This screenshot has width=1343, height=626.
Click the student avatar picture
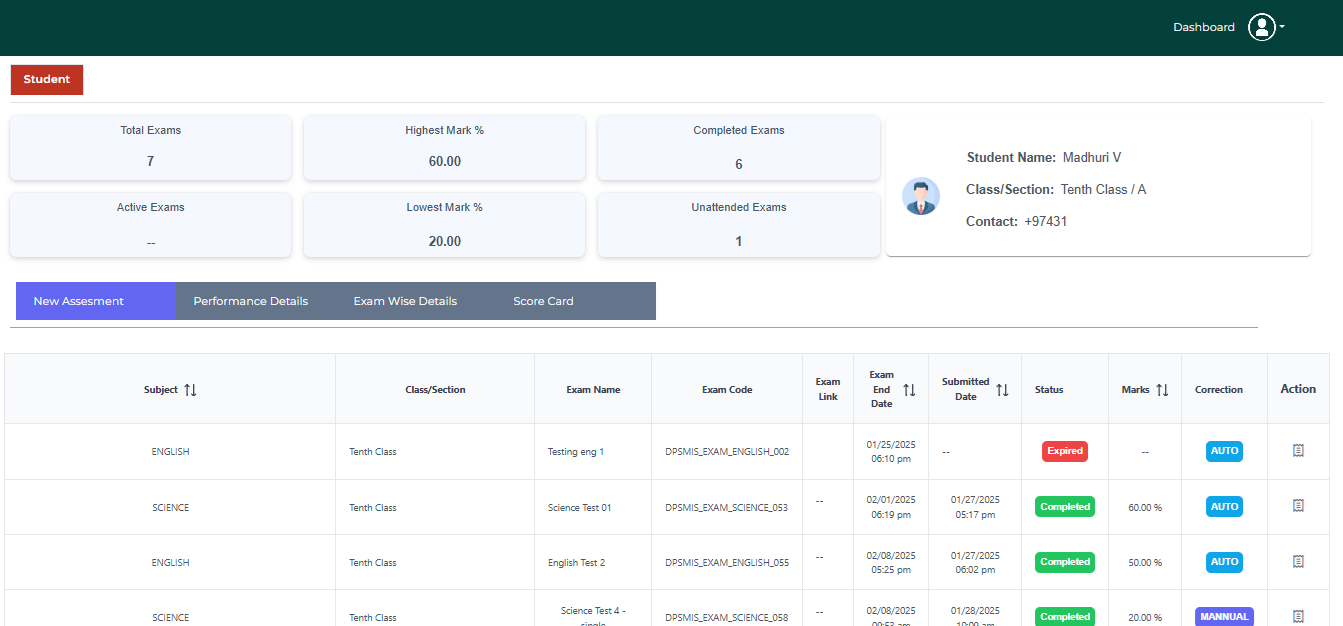coord(920,196)
